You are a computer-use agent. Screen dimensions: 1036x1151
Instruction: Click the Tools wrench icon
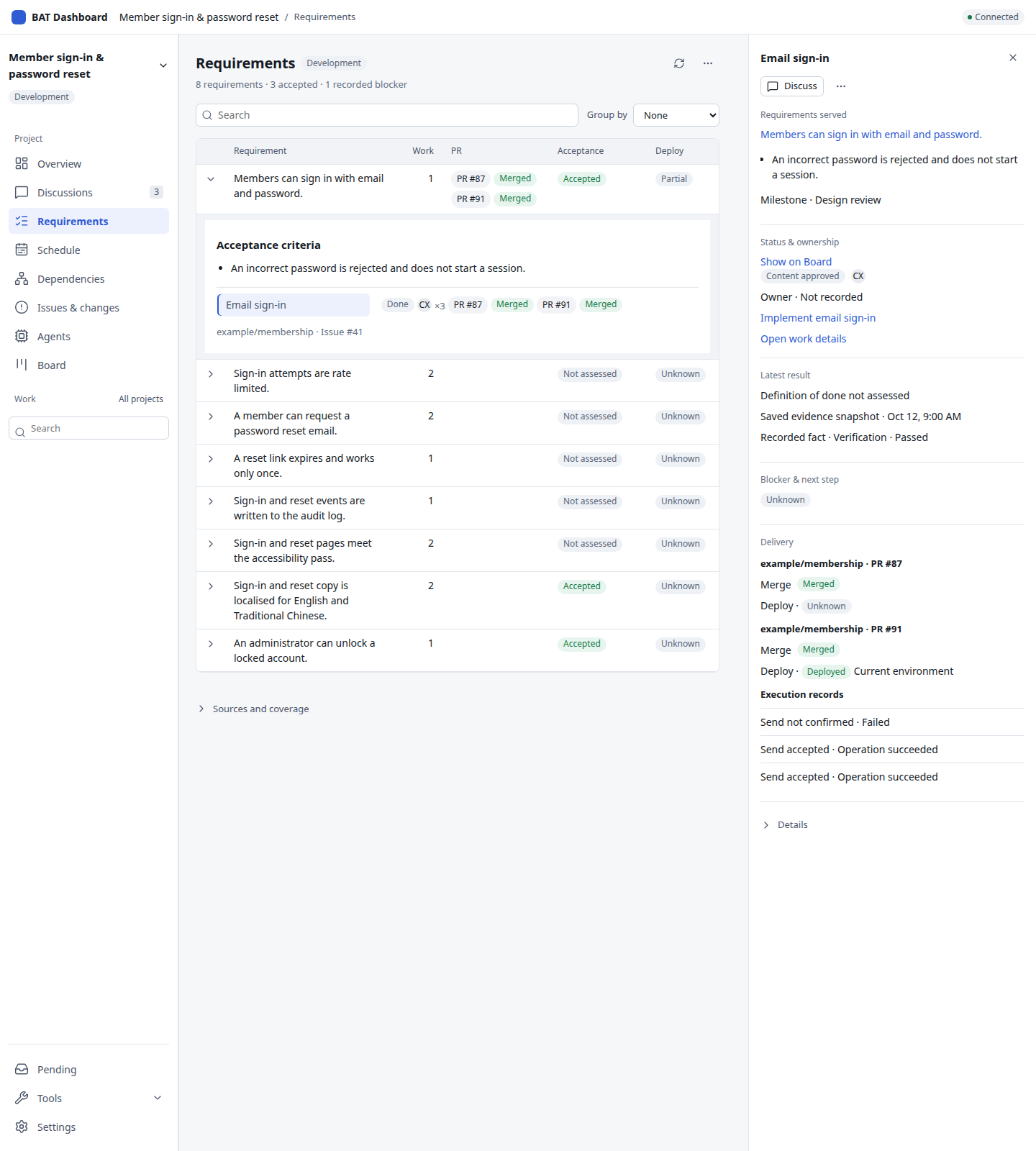22,1098
